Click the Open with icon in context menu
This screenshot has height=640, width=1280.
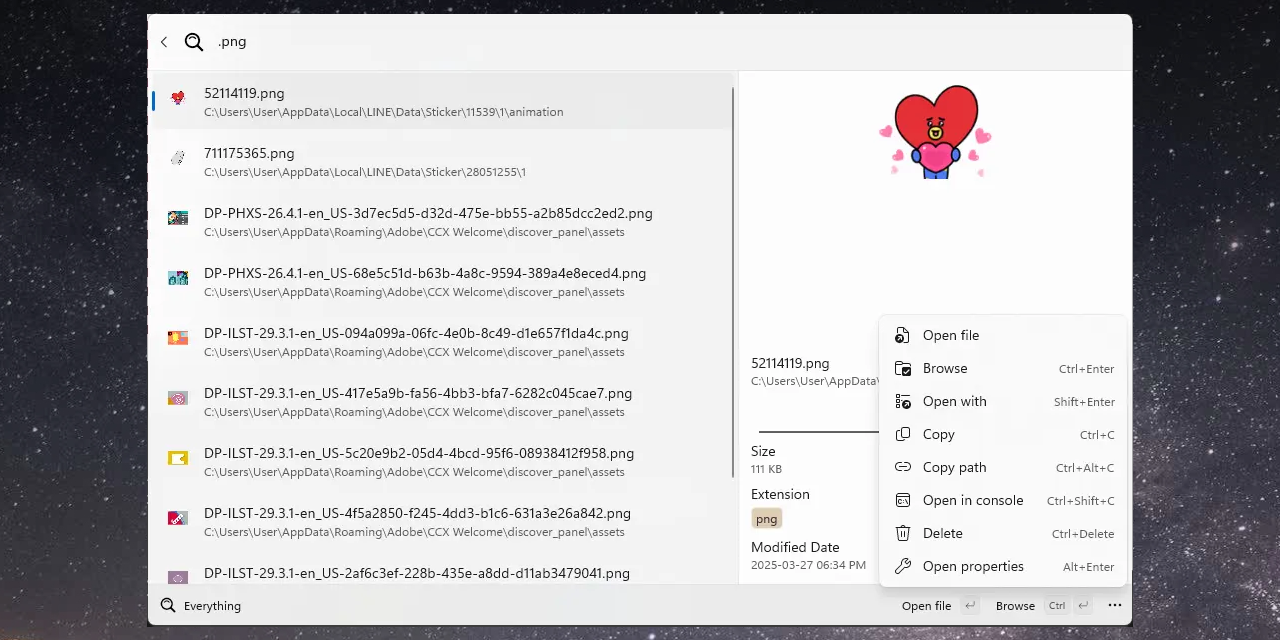coord(903,401)
